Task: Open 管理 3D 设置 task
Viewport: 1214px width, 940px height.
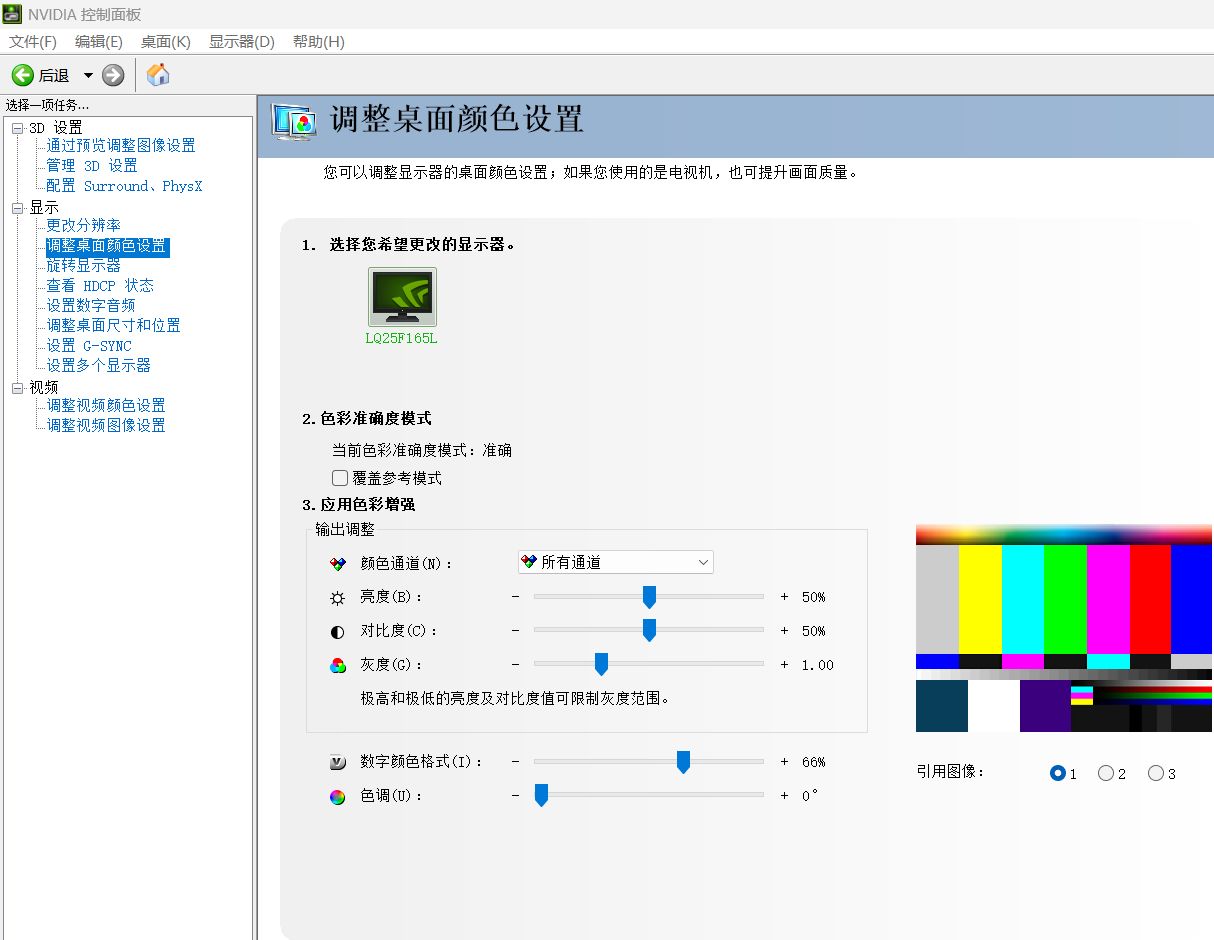Action: click(x=92, y=166)
